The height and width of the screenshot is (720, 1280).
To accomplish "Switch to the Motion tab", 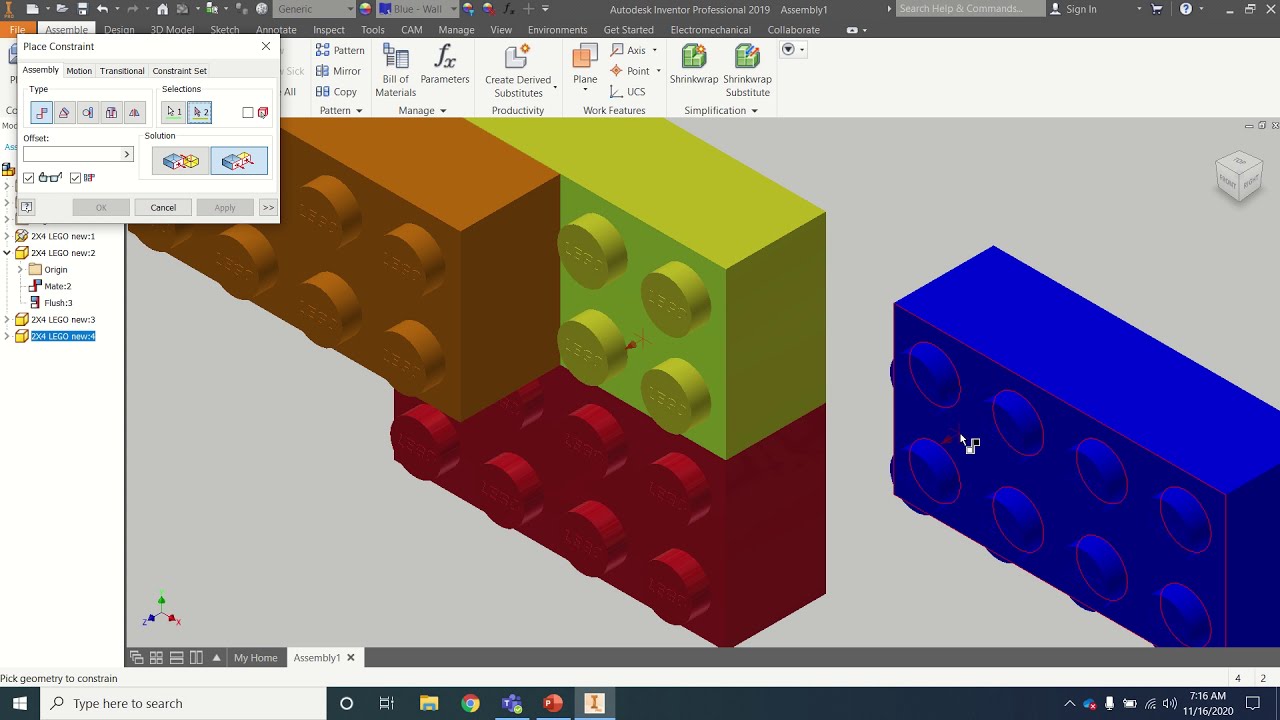I will pos(79,71).
